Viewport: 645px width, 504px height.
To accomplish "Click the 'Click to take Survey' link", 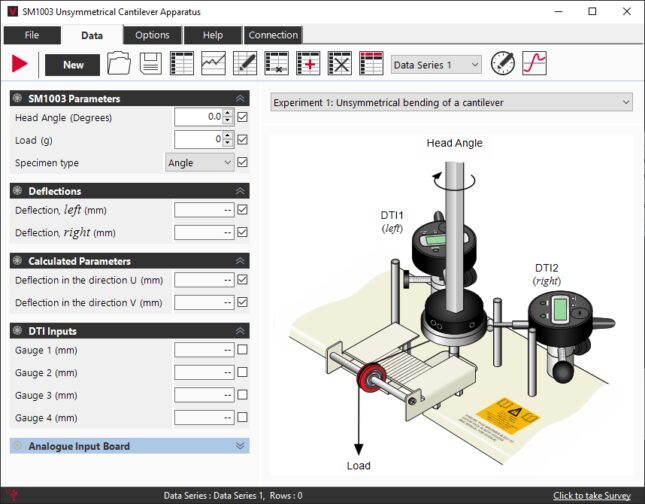I will 591,495.
